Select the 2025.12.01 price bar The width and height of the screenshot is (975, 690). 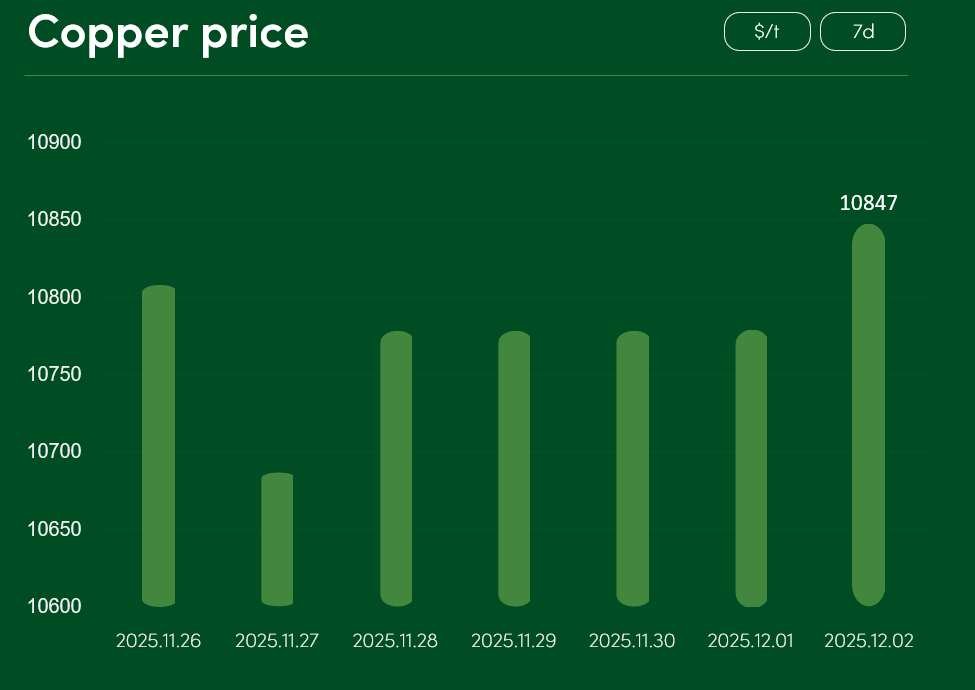pos(751,468)
